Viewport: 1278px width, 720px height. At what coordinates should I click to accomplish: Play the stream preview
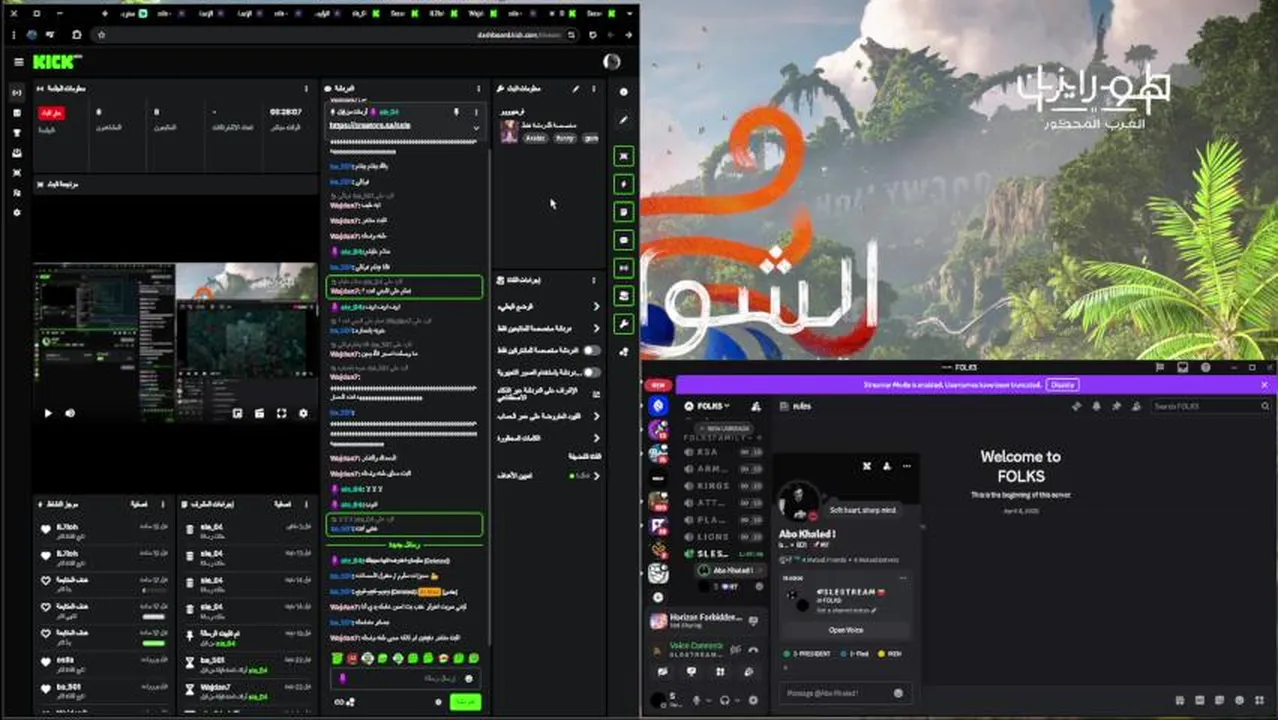point(48,413)
